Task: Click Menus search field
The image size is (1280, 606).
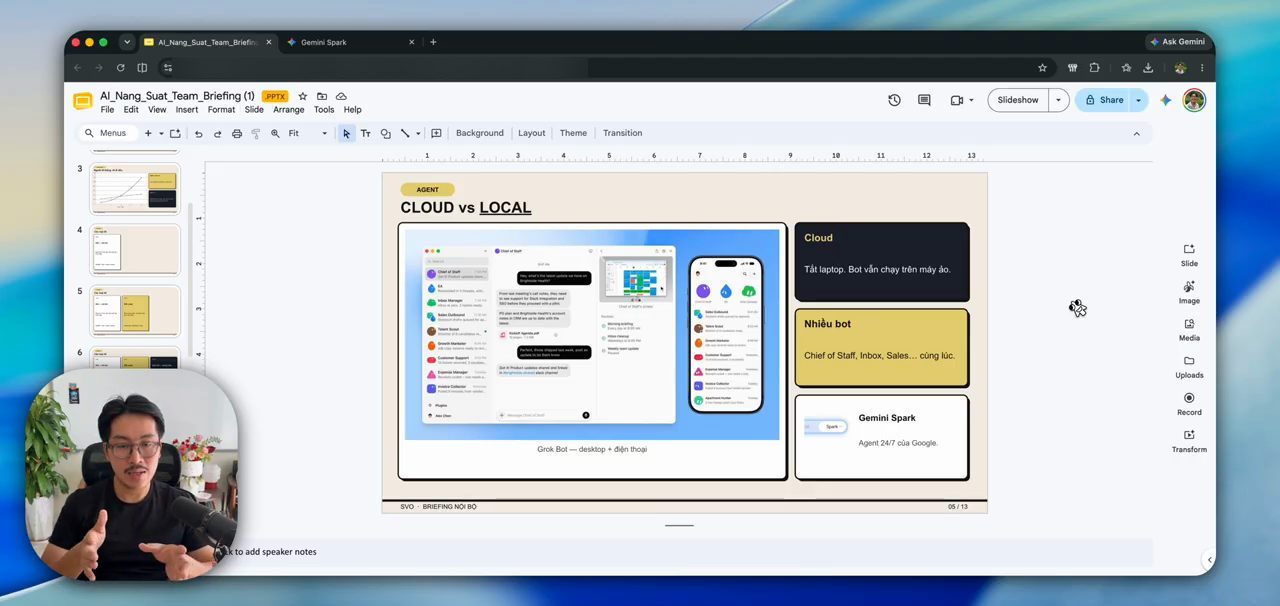Action: point(107,133)
